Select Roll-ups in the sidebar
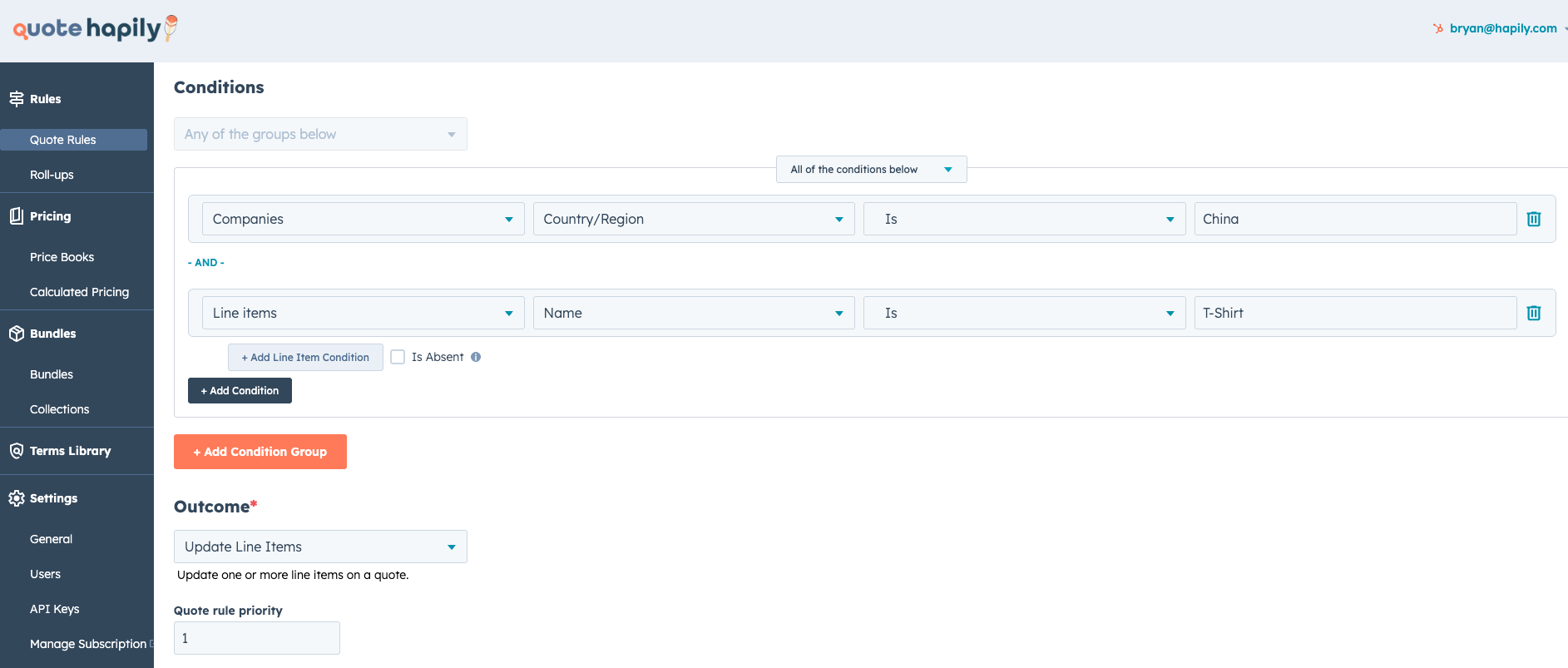This screenshot has width=1568, height=668. tap(52, 175)
